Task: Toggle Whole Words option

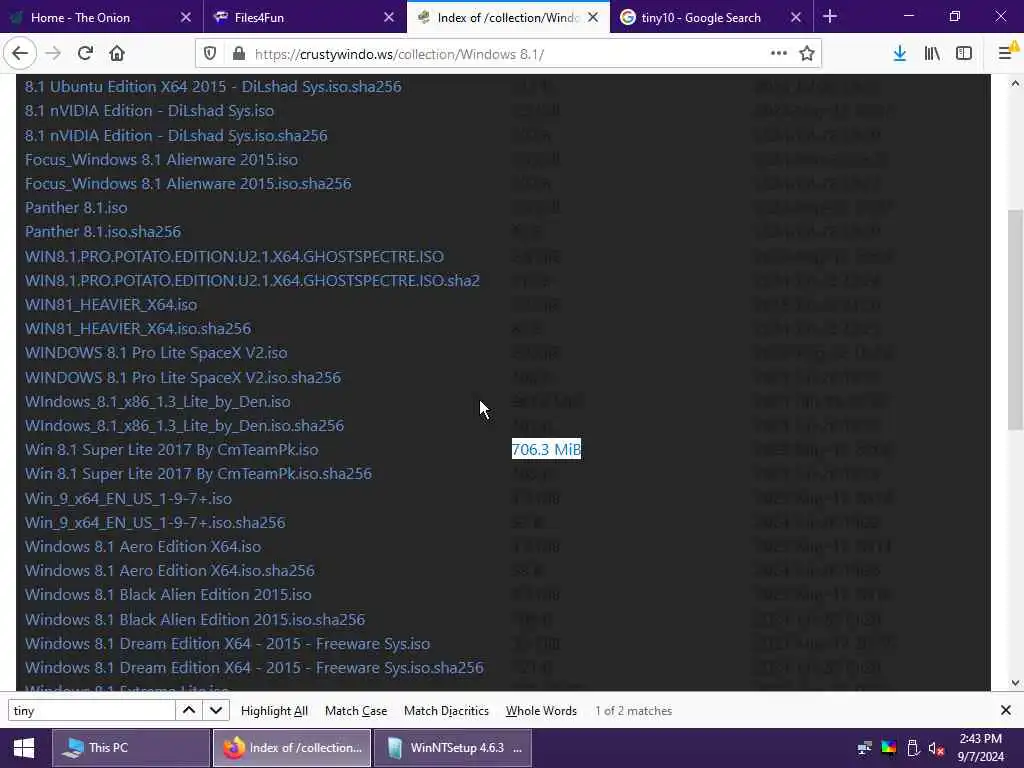Action: 541,711
